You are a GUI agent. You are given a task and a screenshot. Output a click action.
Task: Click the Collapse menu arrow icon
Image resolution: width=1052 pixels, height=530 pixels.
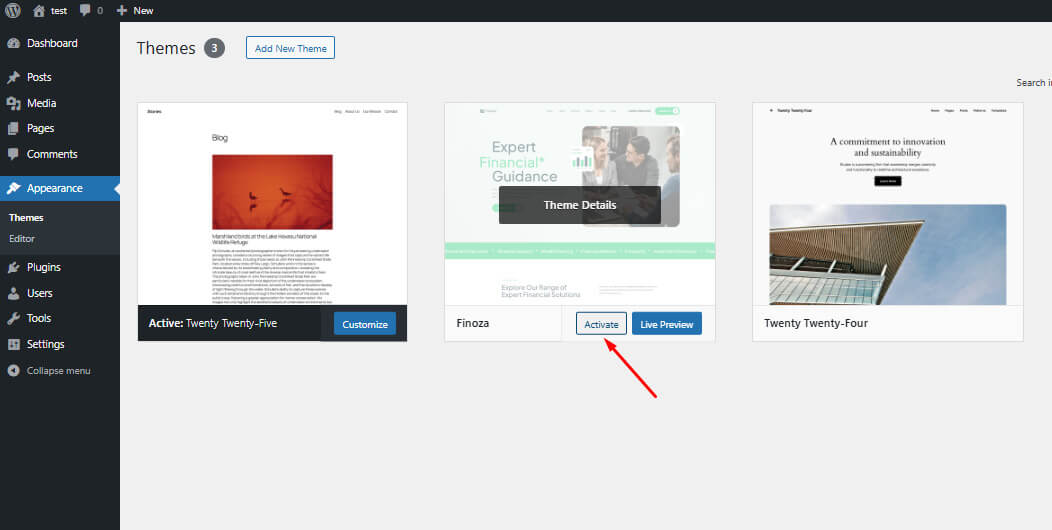(x=13, y=370)
